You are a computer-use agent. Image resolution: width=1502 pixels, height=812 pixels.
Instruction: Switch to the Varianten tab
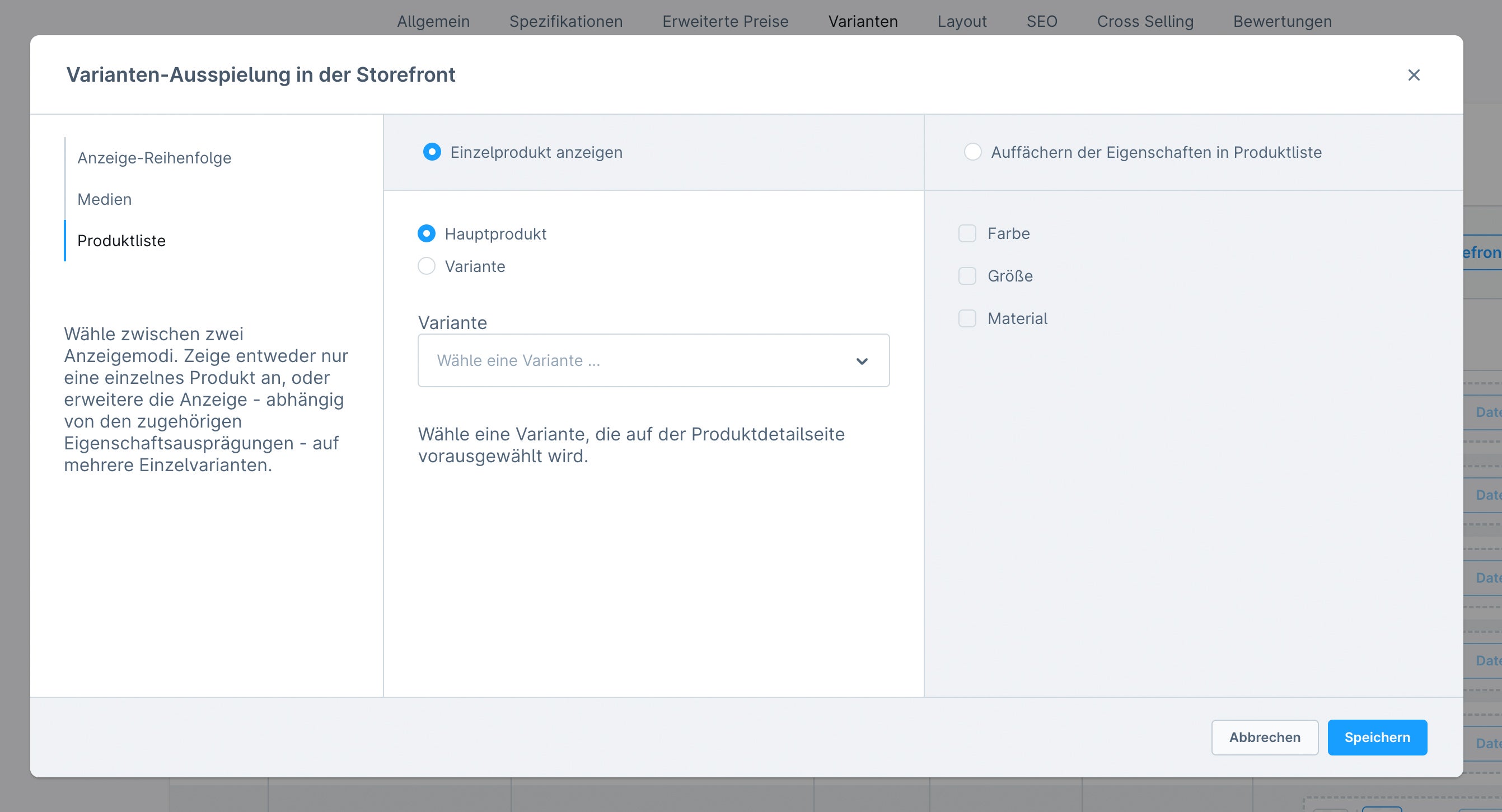click(x=863, y=22)
